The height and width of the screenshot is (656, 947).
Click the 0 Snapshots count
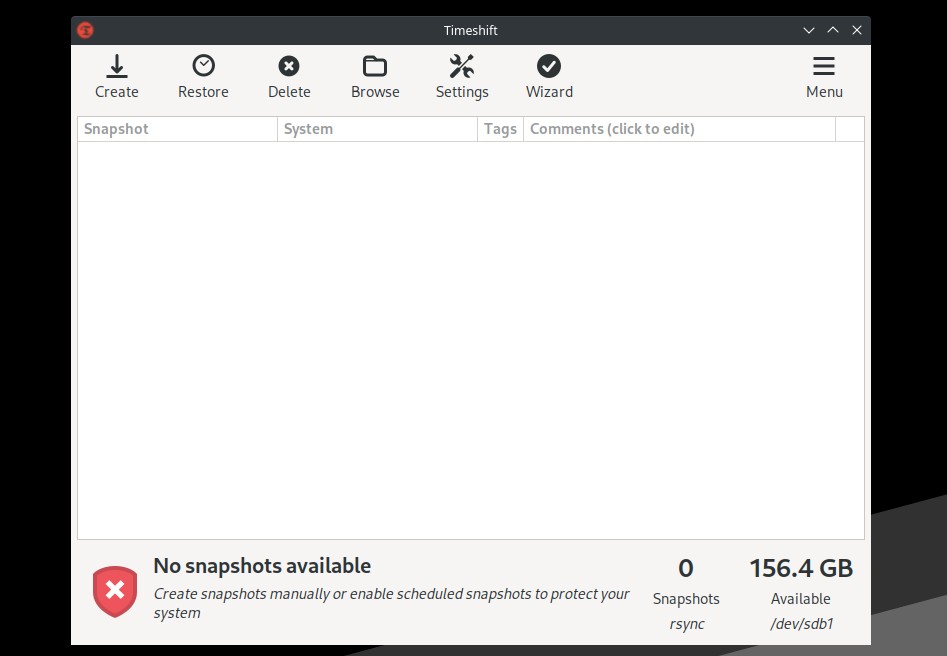click(685, 568)
